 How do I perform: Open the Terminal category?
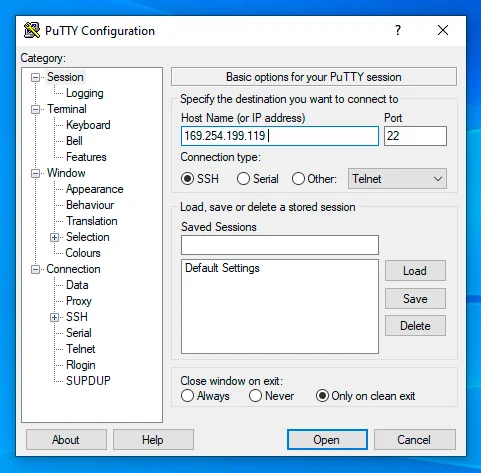pos(67,109)
